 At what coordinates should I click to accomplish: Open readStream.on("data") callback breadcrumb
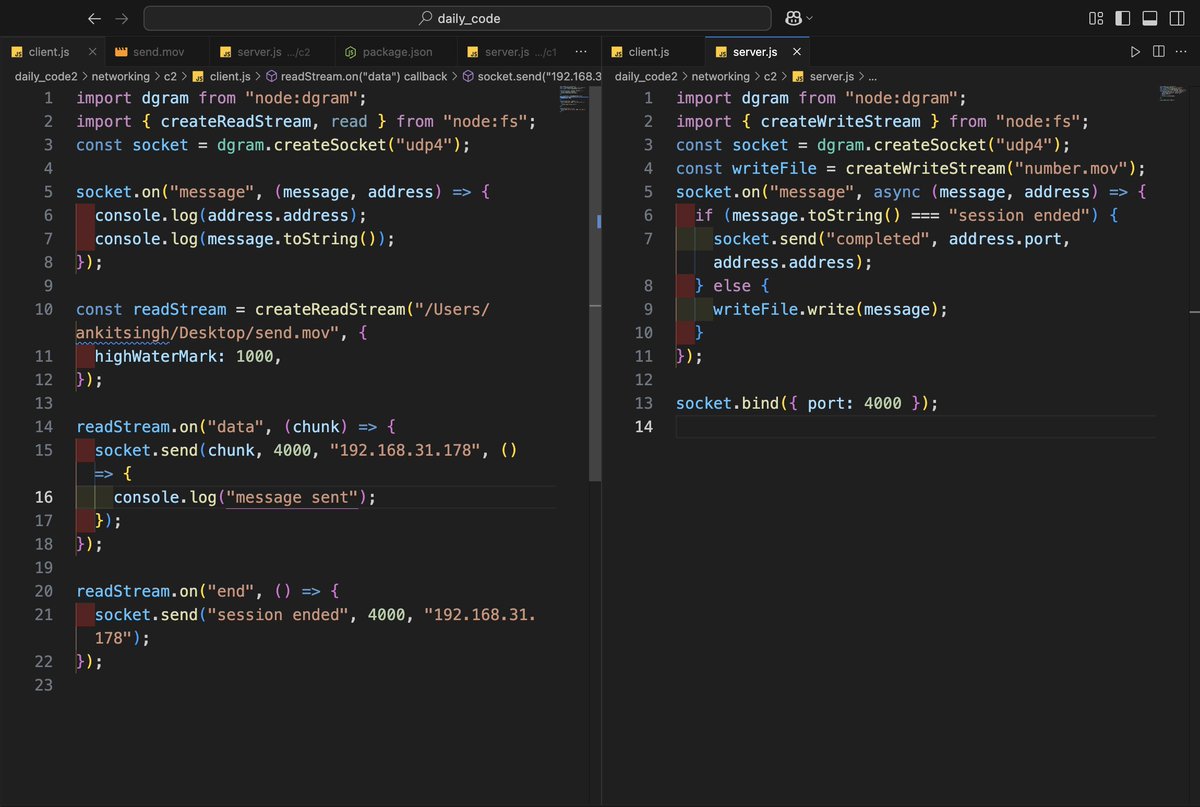coord(356,76)
